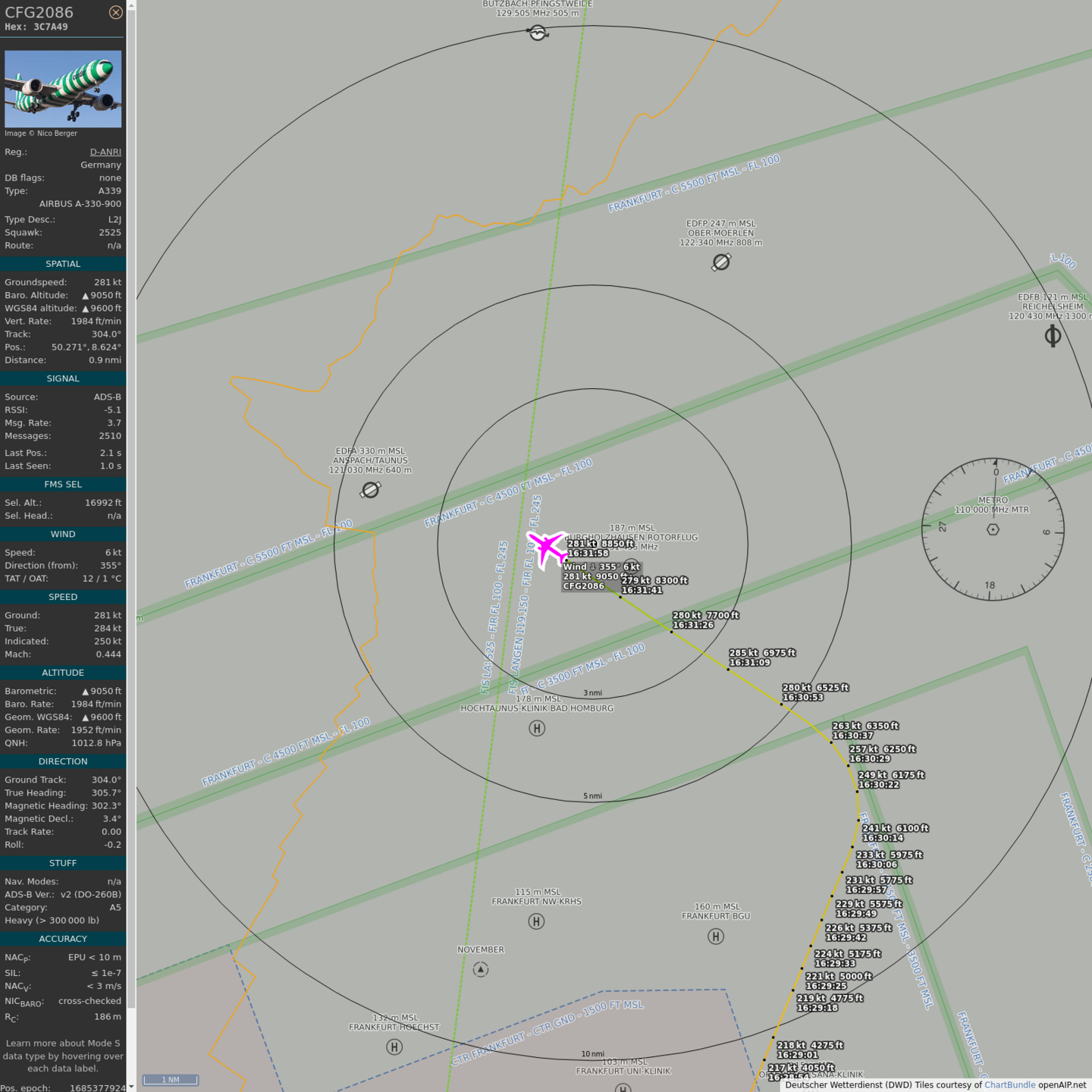Click the Anspach/Taunus airfield symbol
Viewport: 1092px width, 1092px height.
370,490
